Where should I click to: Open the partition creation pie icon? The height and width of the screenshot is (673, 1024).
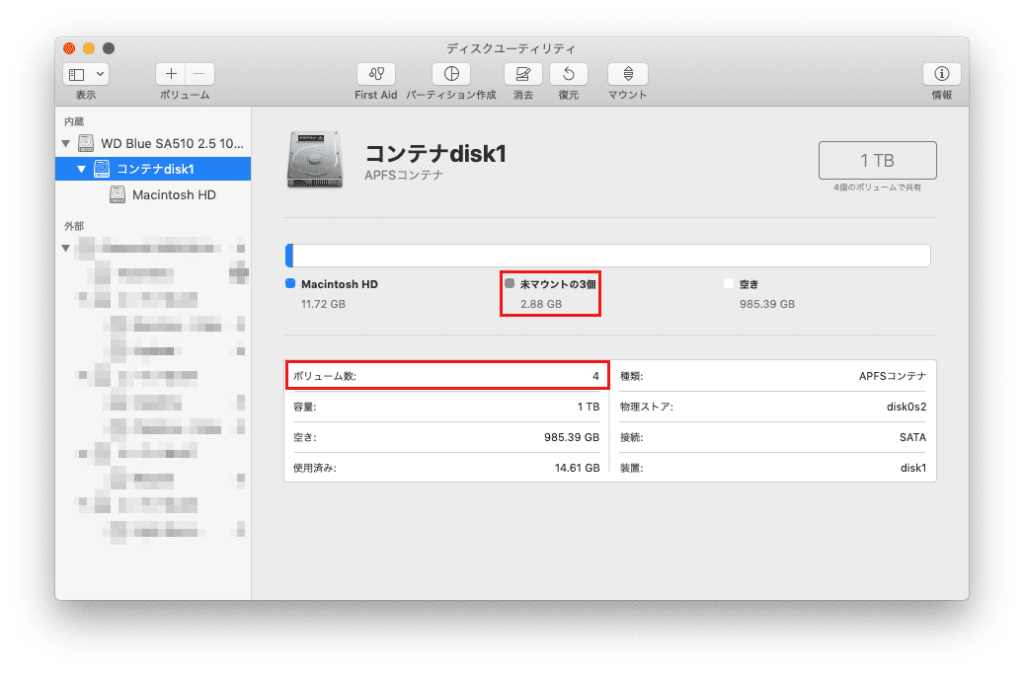pyautogui.click(x=451, y=74)
